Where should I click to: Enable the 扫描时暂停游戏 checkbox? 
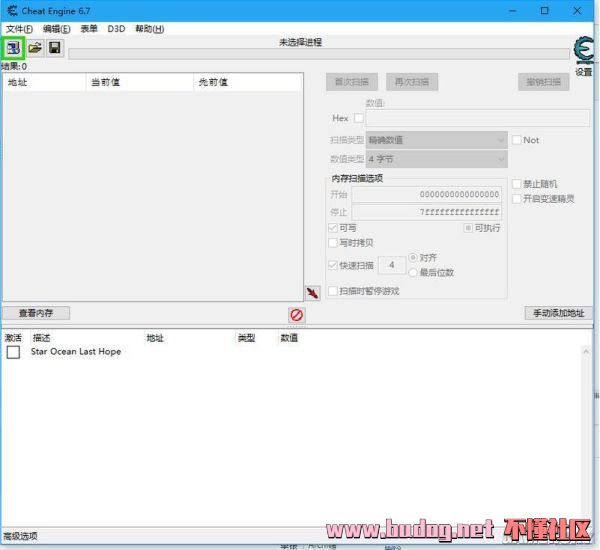(333, 291)
